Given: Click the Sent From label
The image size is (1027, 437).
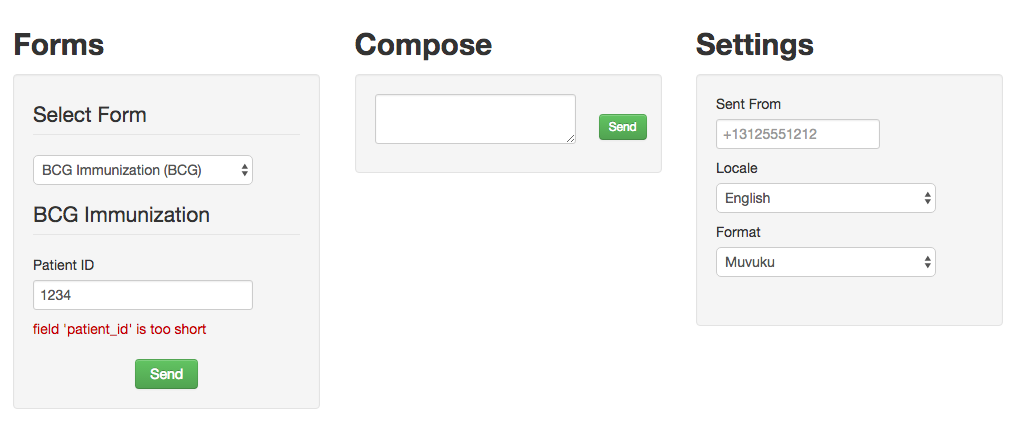Looking at the screenshot, I should (x=748, y=104).
